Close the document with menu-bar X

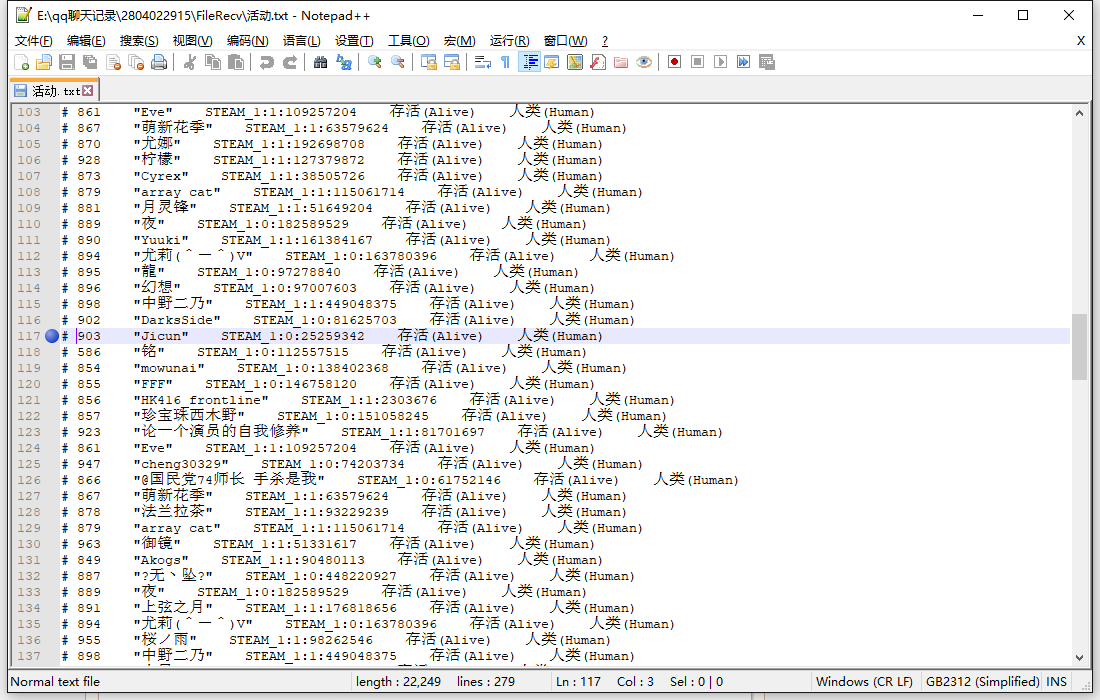pos(1081,41)
